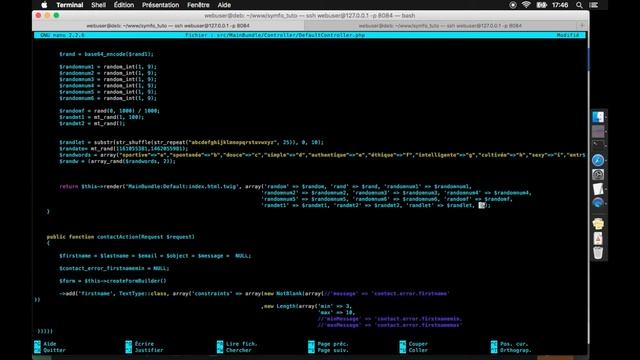Open the Wi-Fi status menu
This screenshot has width=640, height=360.
526,5
